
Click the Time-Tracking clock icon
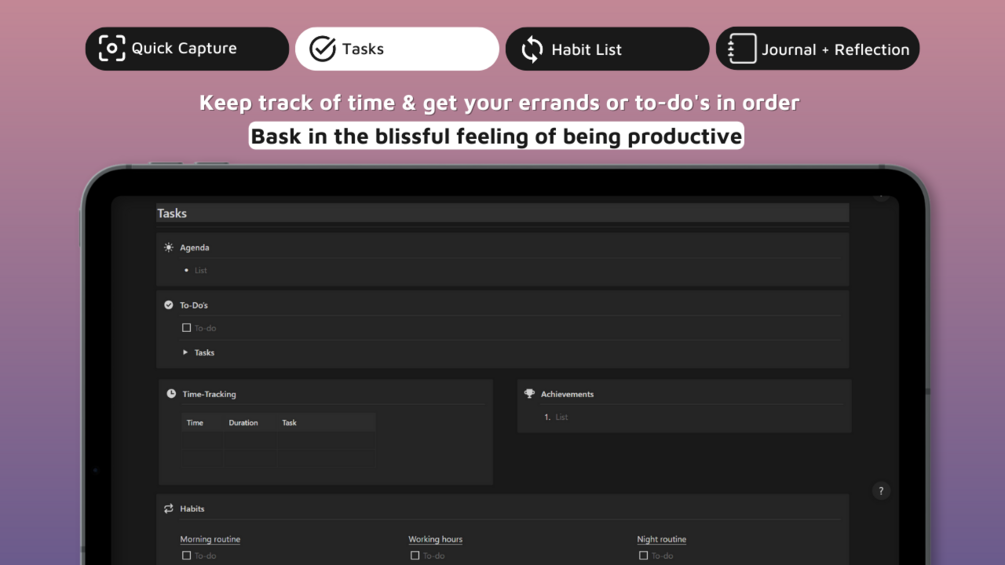171,394
